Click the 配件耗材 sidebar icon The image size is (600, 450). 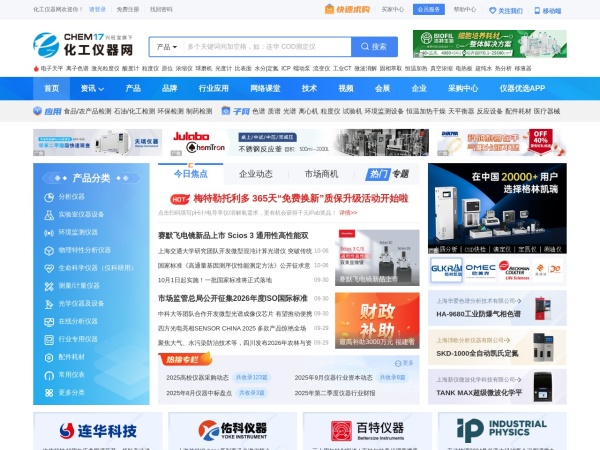[x=47, y=356]
